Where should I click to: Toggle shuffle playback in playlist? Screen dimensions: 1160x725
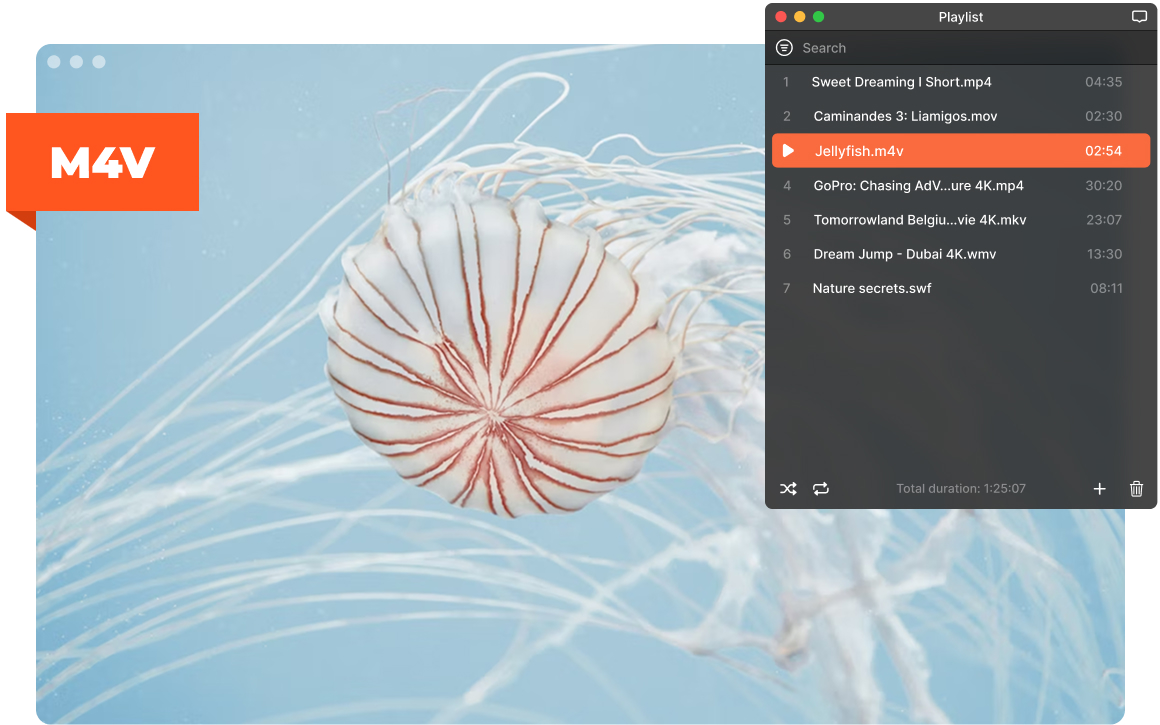(x=788, y=489)
